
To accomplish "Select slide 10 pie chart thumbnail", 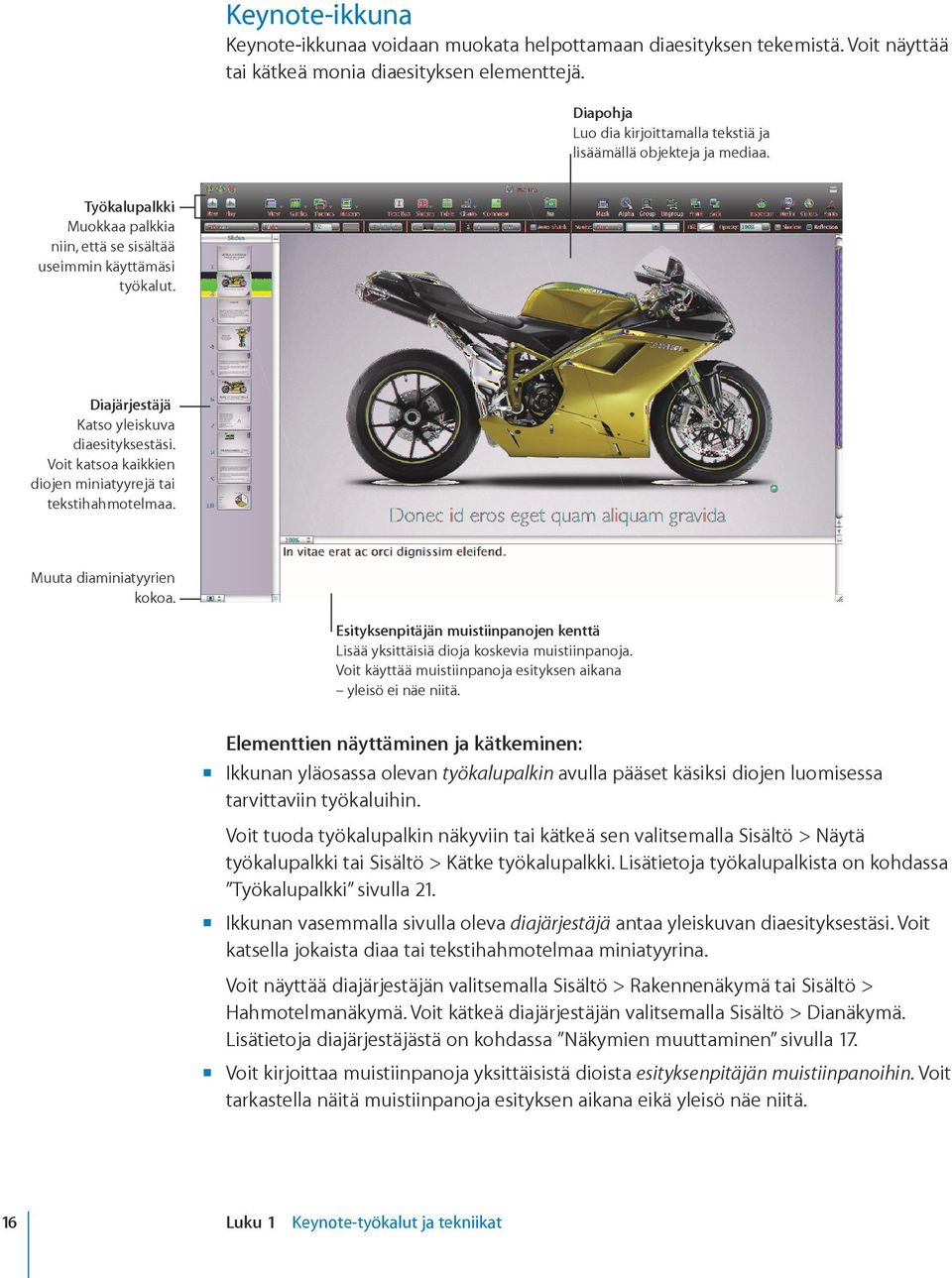I will [x=234, y=499].
